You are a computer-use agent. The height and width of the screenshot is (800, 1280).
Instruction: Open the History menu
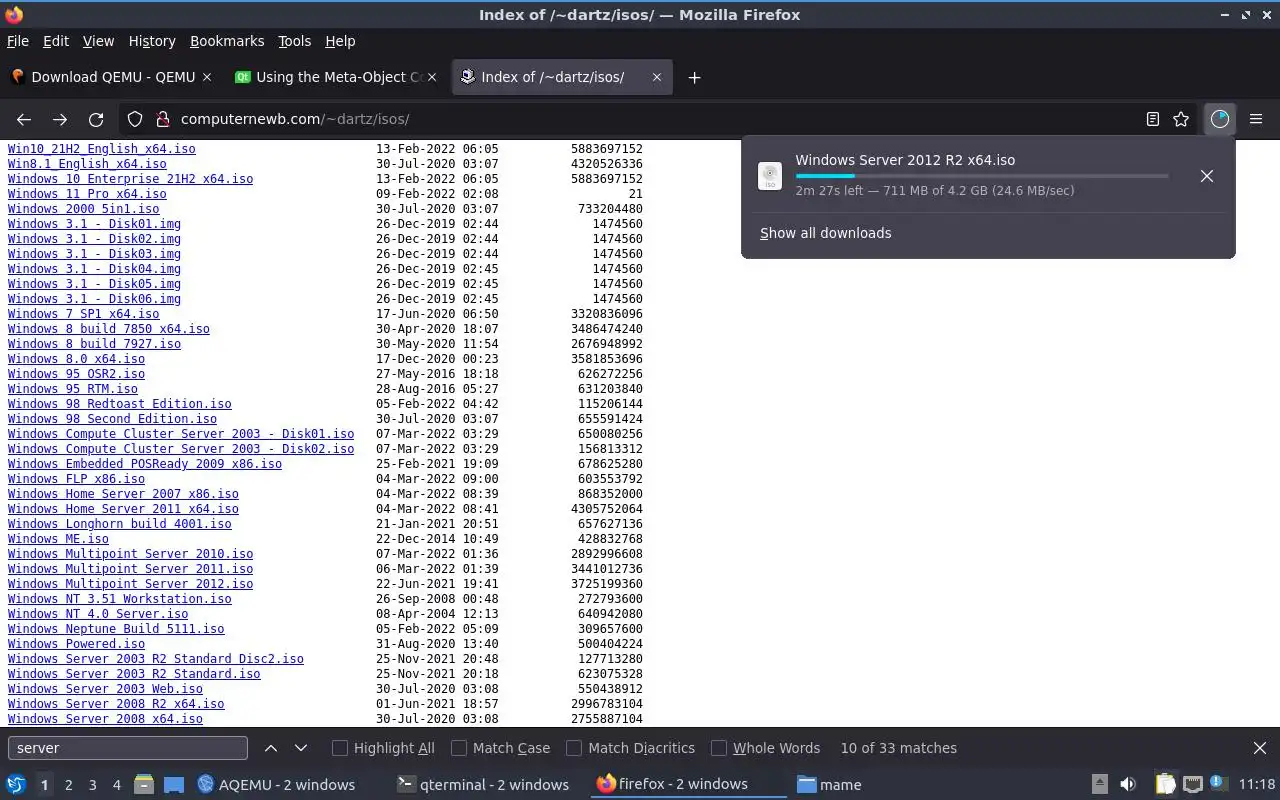pos(152,41)
